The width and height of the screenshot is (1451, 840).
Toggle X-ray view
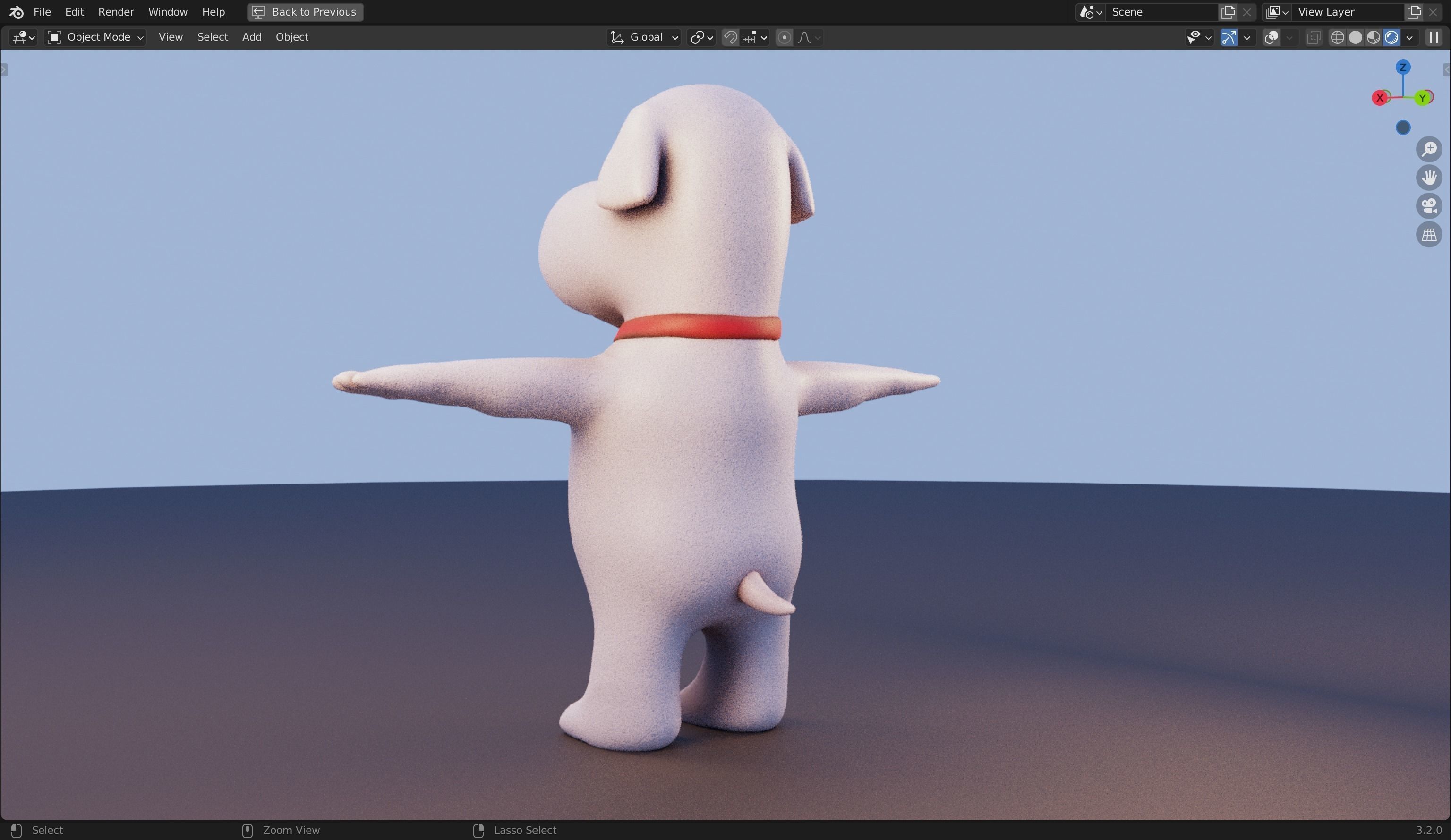(x=1314, y=37)
